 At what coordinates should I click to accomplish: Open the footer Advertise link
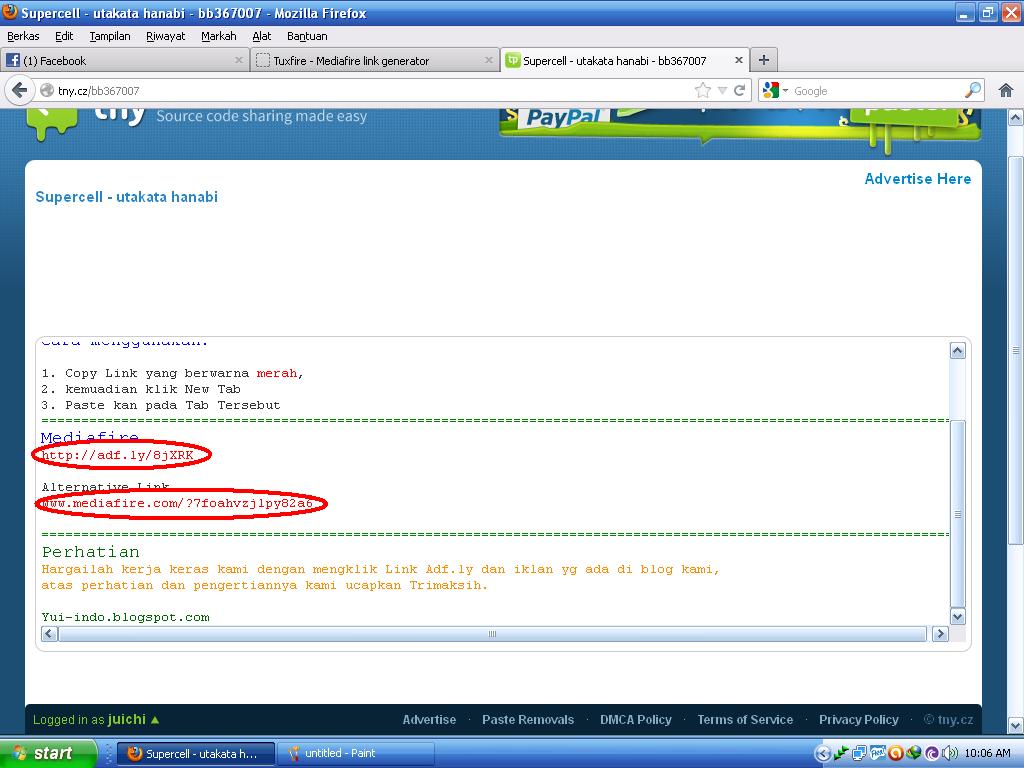[429, 720]
